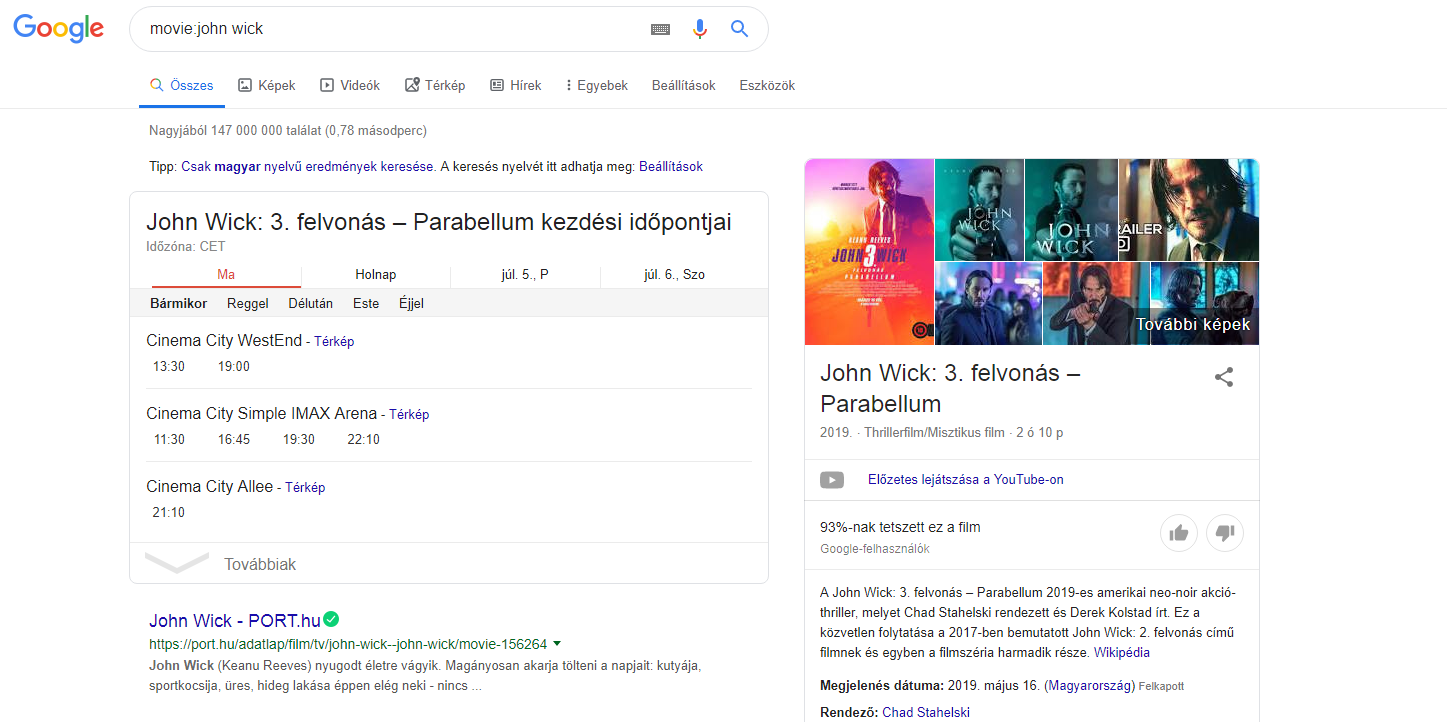Open the Videók tab

click(x=350, y=86)
